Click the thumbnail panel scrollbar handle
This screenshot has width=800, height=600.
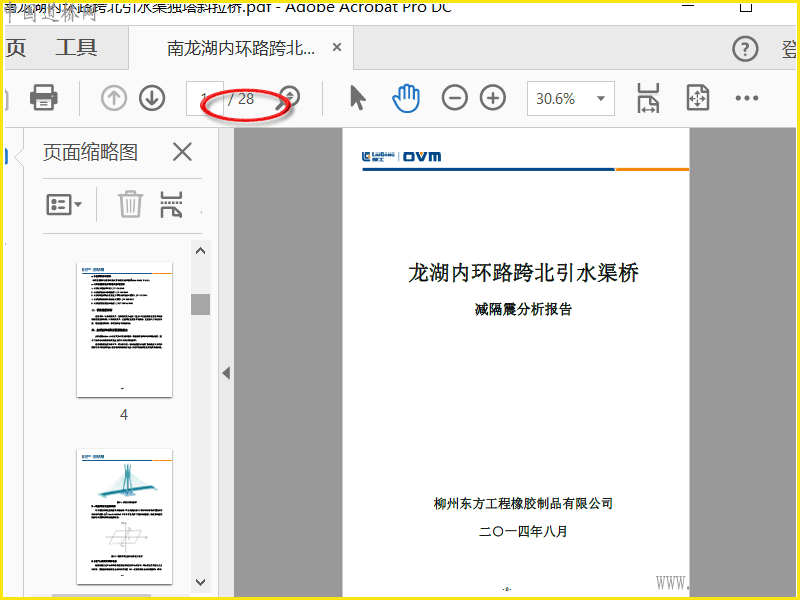tap(201, 305)
